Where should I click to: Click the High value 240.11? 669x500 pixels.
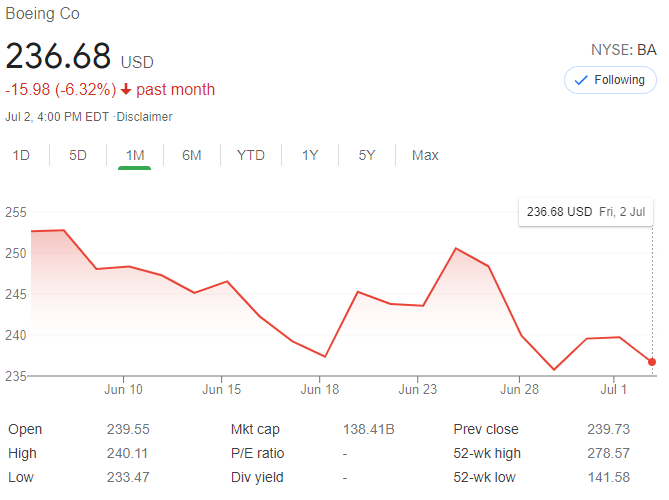click(x=127, y=453)
